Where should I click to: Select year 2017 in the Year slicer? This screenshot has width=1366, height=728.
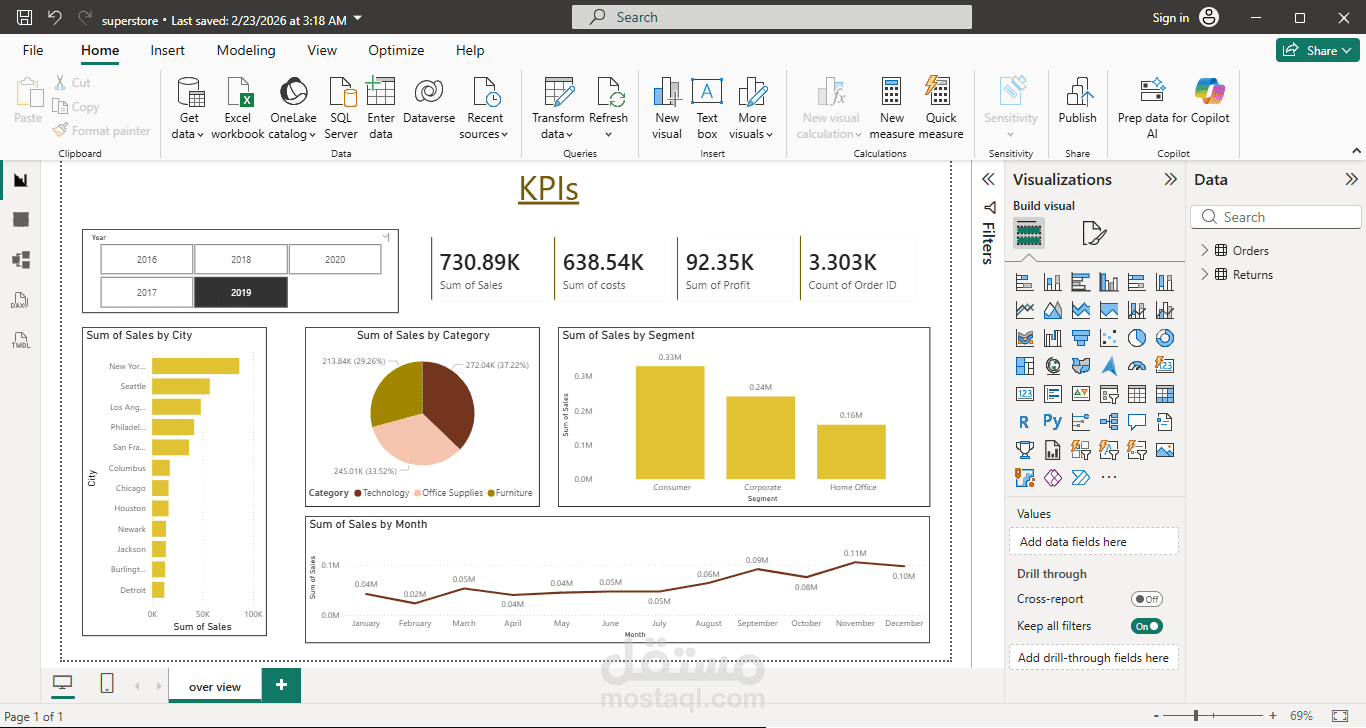pyautogui.click(x=146, y=291)
